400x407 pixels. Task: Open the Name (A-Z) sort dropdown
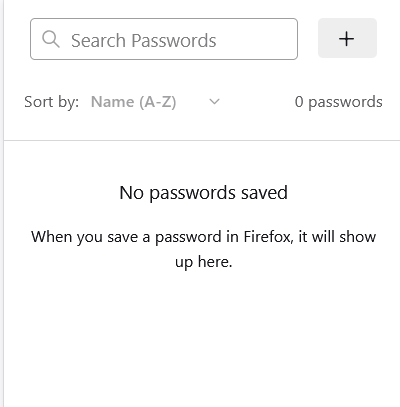[x=155, y=102]
